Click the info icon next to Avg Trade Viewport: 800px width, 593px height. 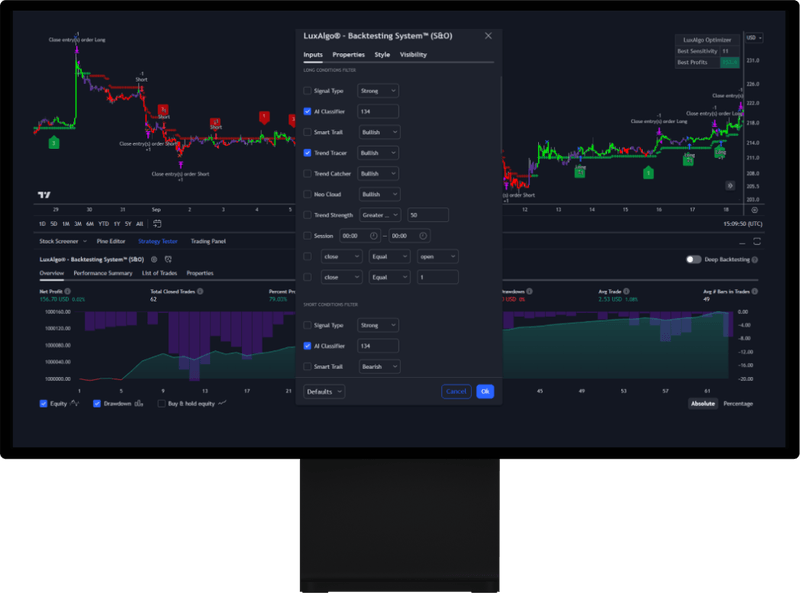point(626,291)
